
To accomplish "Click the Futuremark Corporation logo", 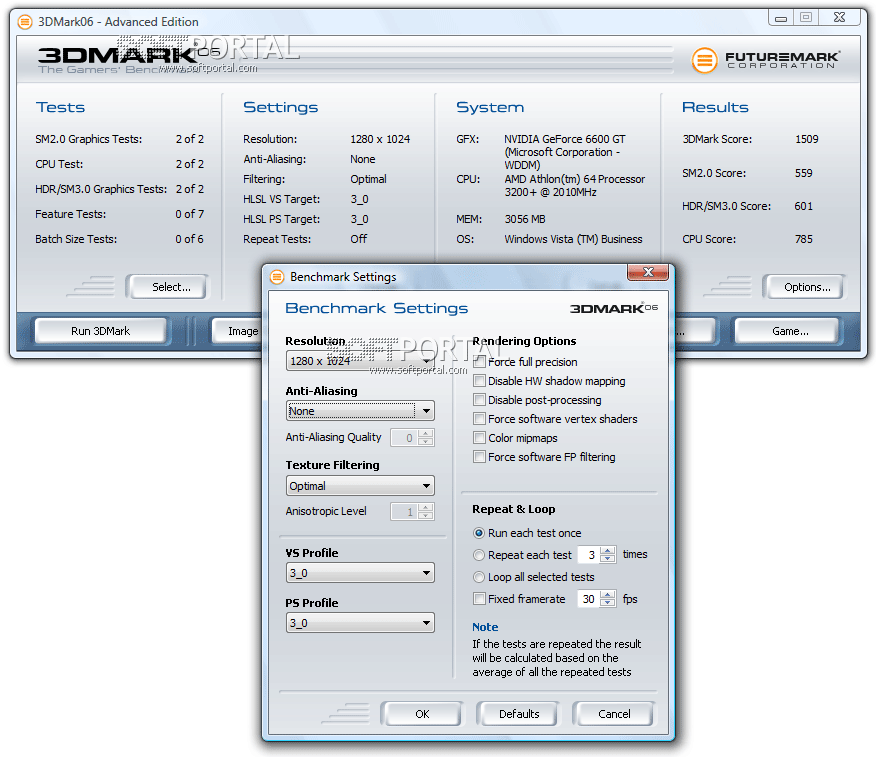I will point(765,60).
